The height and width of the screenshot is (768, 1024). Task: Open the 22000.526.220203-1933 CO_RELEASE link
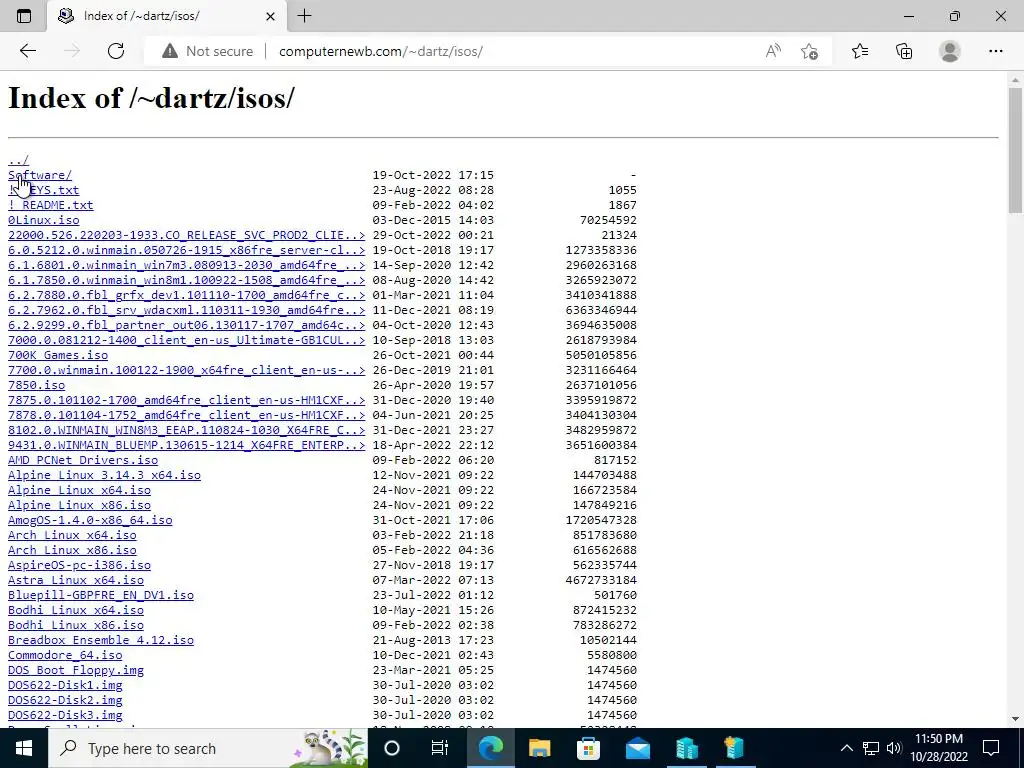[186, 235]
